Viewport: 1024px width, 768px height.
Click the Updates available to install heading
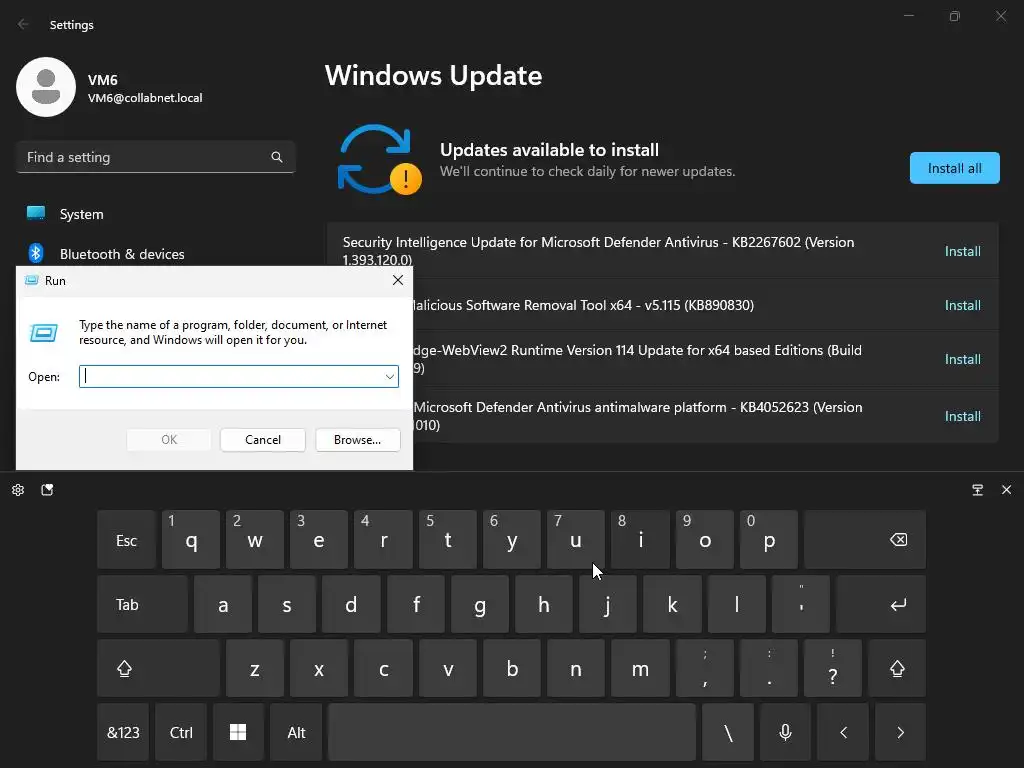tap(549, 150)
